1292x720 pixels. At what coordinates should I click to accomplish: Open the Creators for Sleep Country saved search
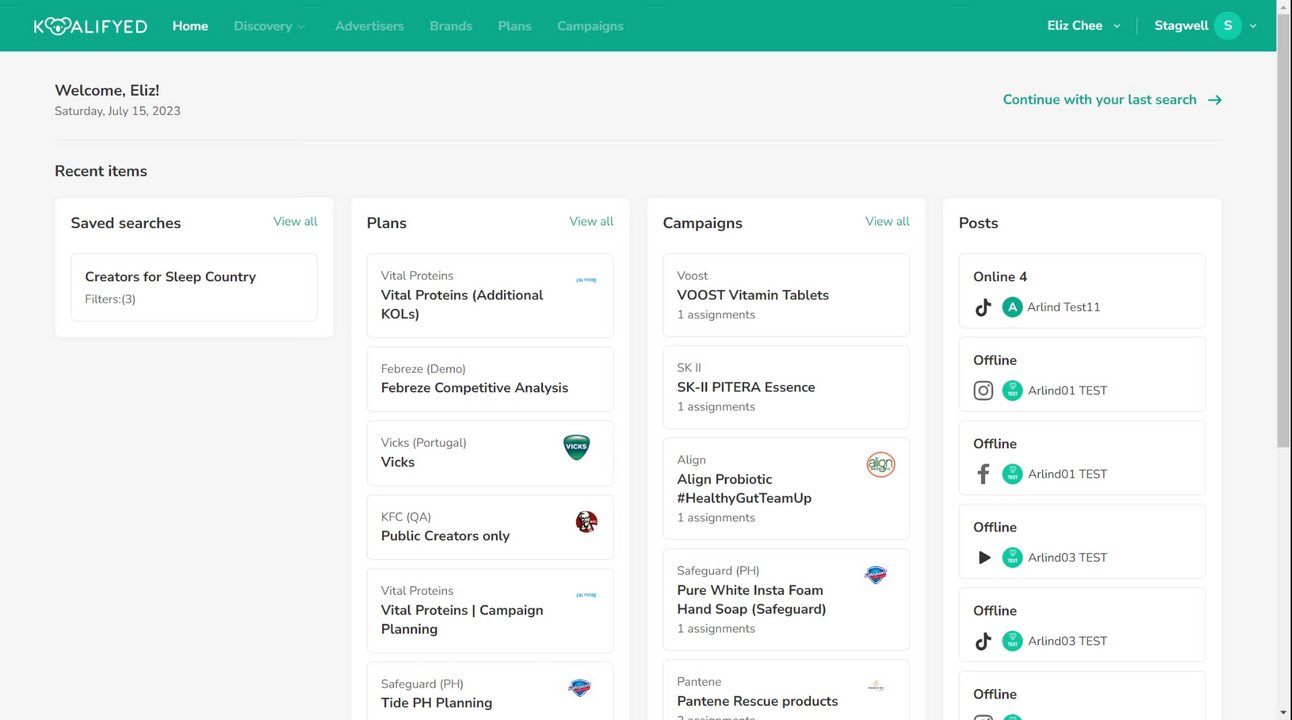[x=194, y=287]
